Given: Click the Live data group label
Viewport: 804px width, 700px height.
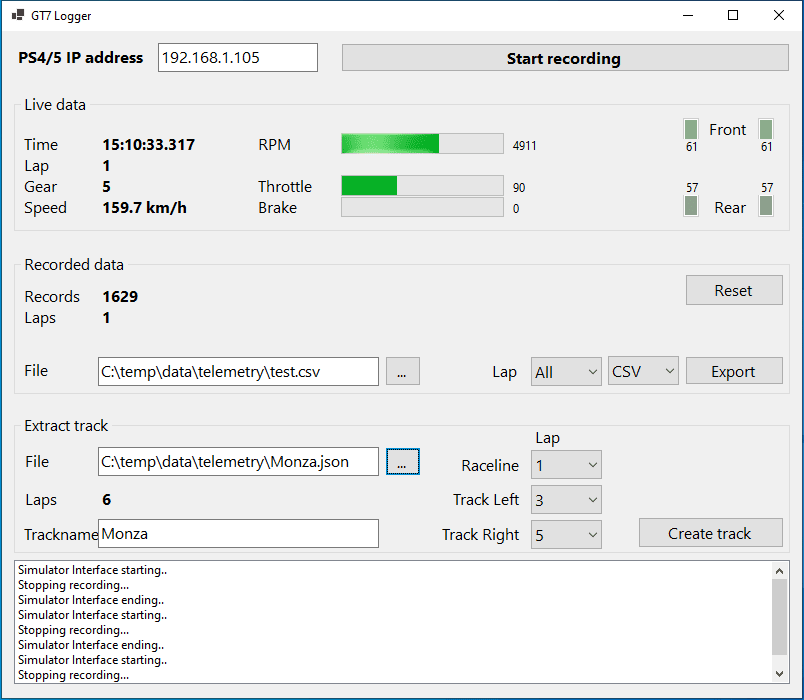Looking at the screenshot, I should [x=55, y=105].
